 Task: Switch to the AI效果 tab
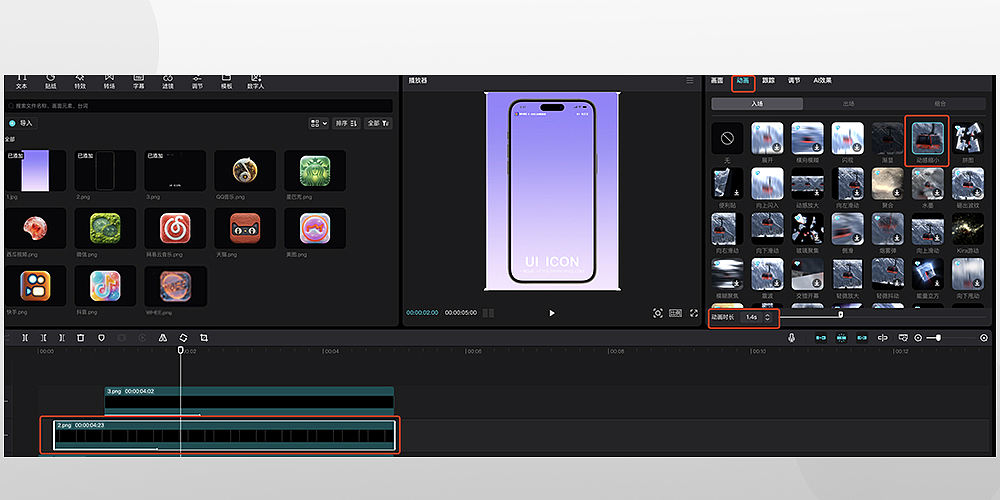(x=822, y=80)
